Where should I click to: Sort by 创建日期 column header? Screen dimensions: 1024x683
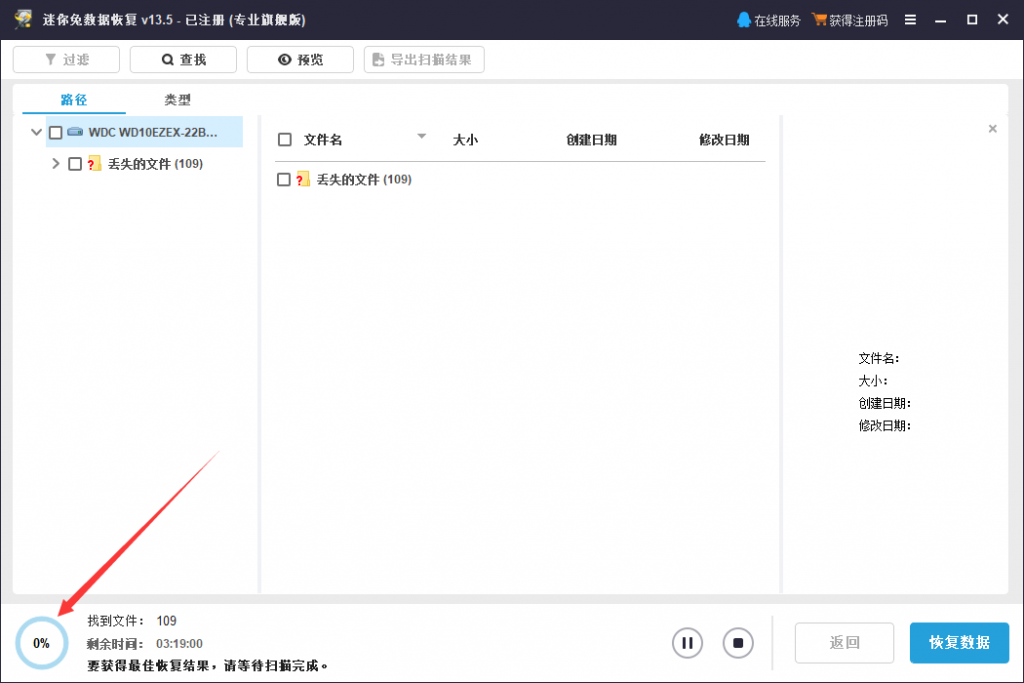coord(591,140)
